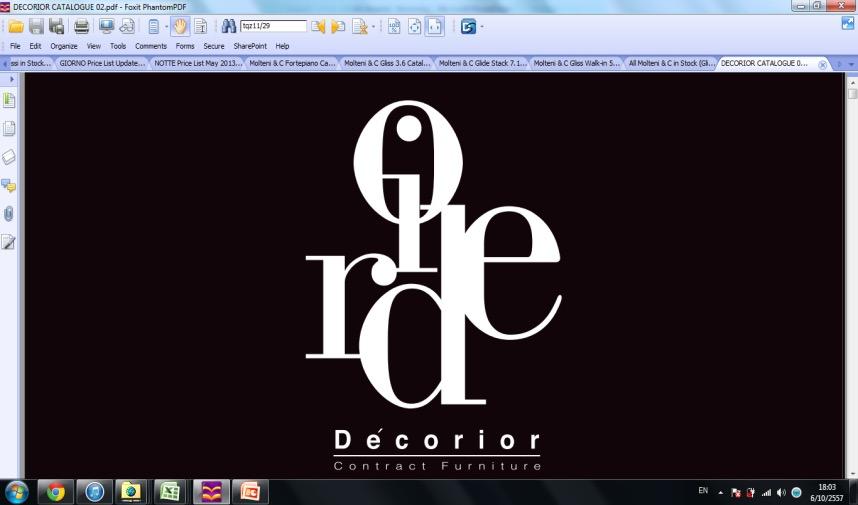Open the Organize menu
858x505 pixels.
[x=64, y=46]
